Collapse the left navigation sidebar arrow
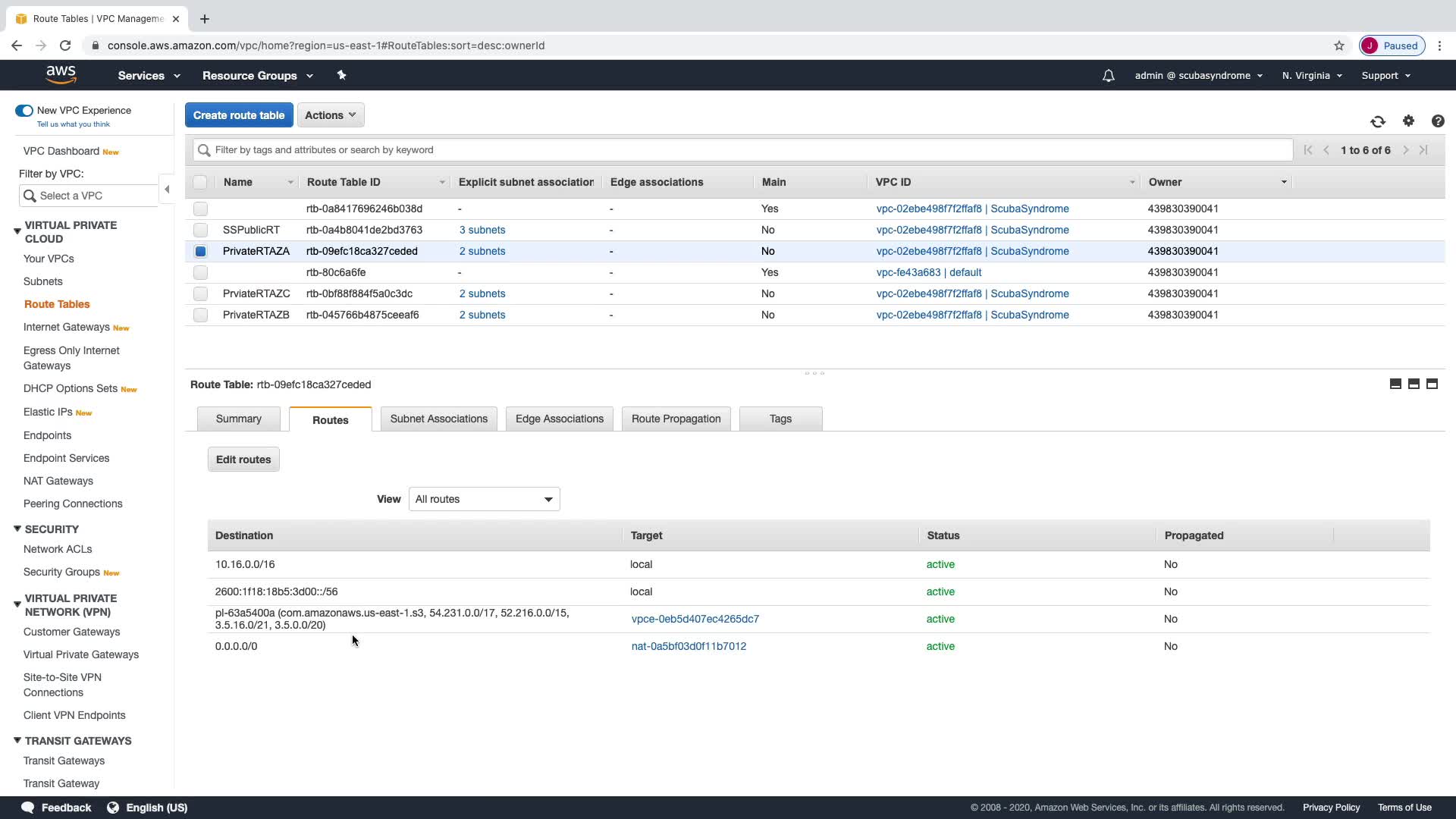The image size is (1456, 819). (167, 190)
